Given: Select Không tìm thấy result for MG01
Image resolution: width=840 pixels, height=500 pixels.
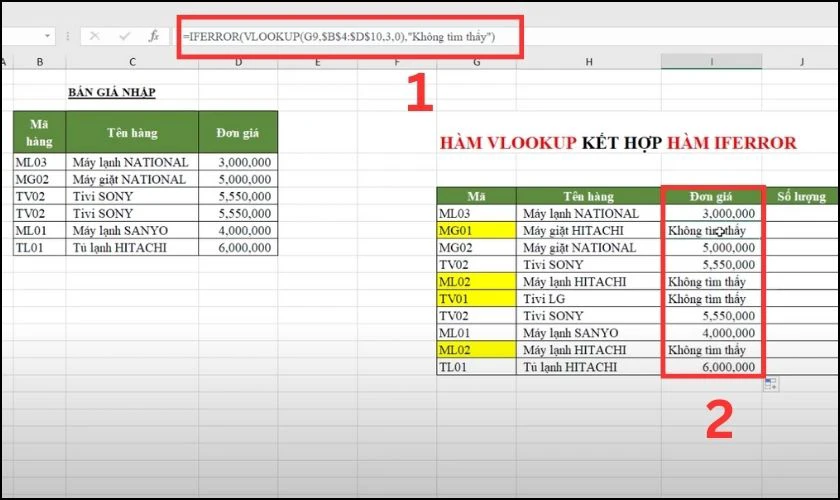Looking at the screenshot, I should point(711,230).
